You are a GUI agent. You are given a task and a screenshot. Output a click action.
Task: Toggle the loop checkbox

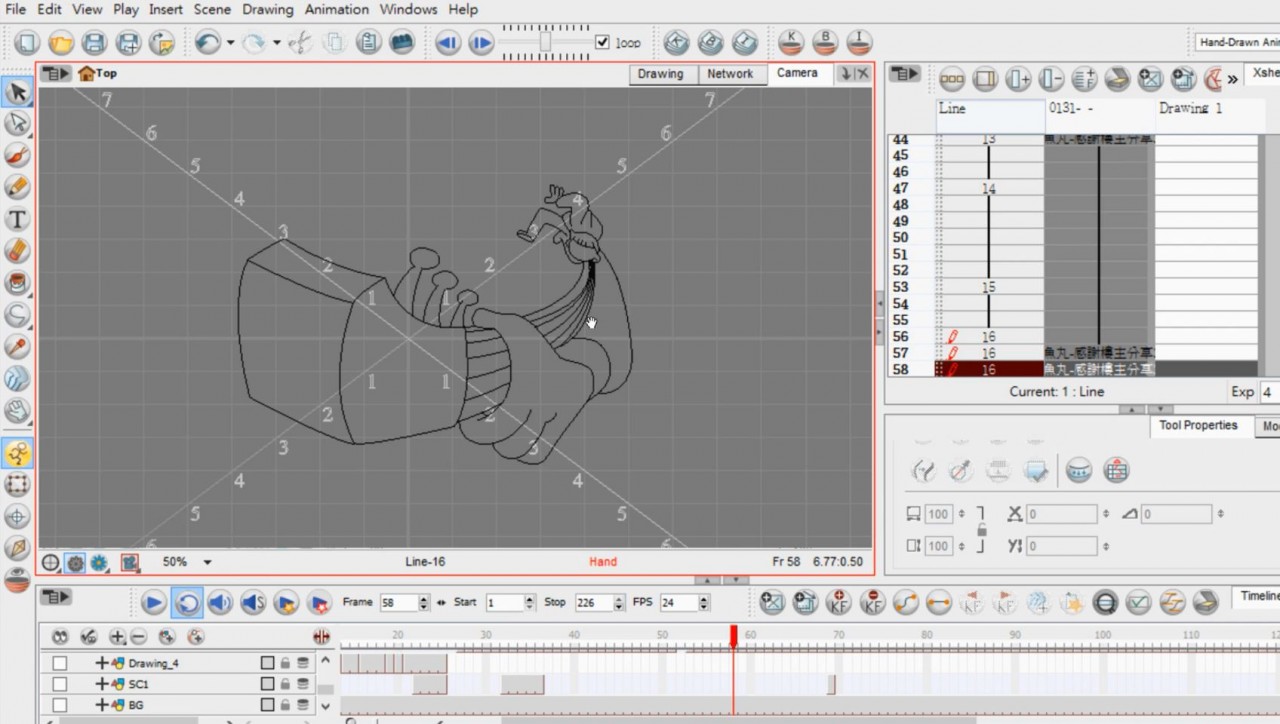(602, 42)
